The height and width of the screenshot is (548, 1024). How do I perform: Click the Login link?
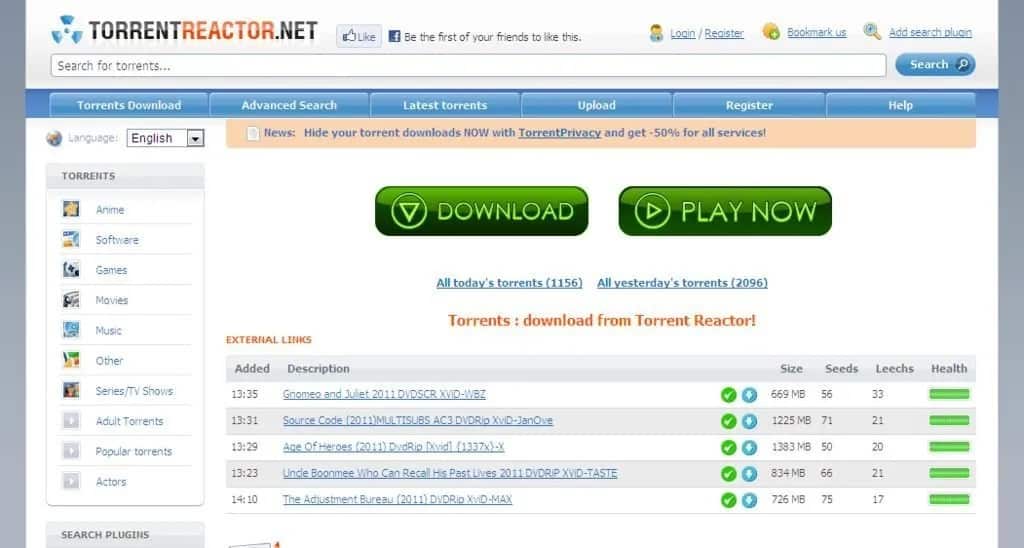682,33
